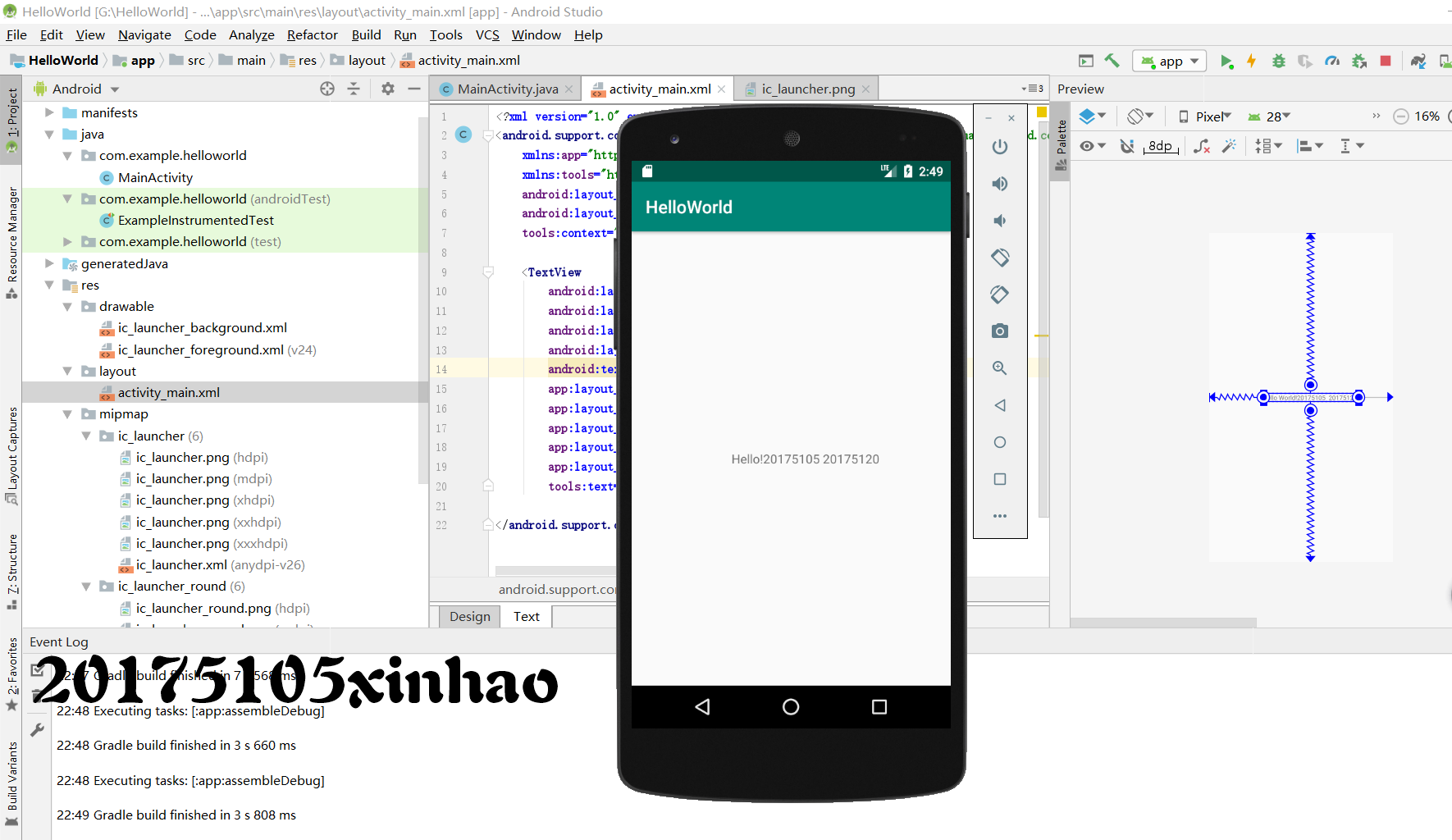Toggle the Resource Manager tool window
The height and width of the screenshot is (840, 1452).
[x=11, y=242]
